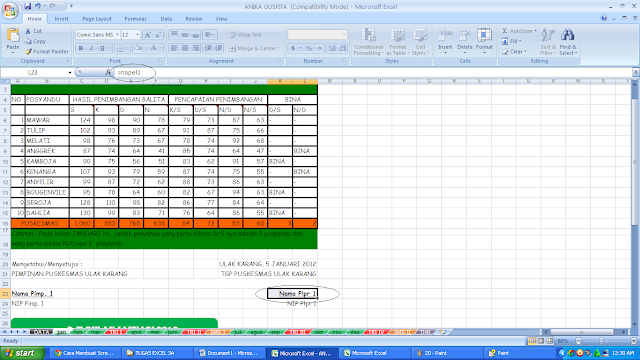Open the font name dropdown
Viewport: 640px width, 360px height.
(117, 35)
